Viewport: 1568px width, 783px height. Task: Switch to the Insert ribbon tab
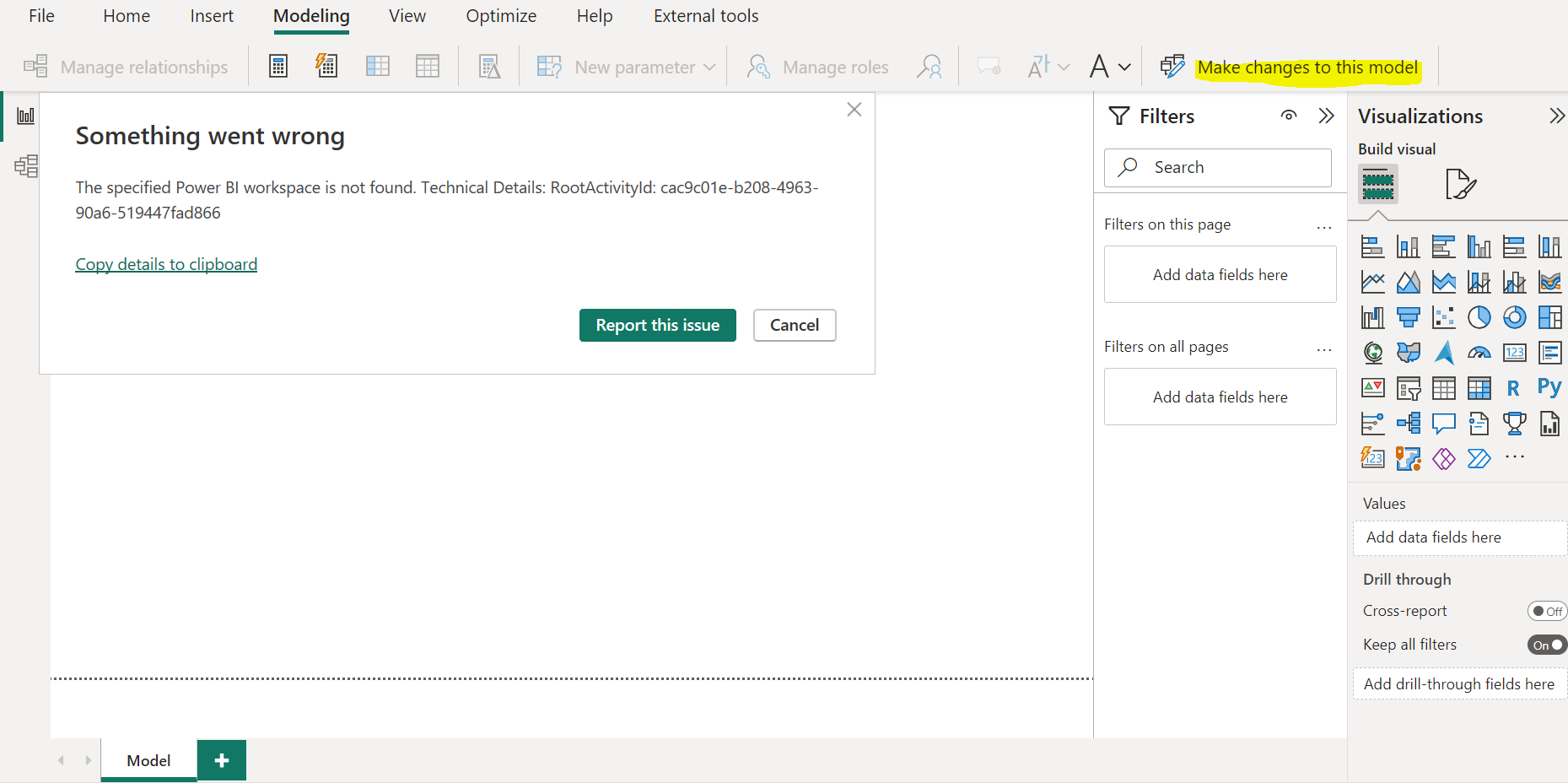[212, 16]
